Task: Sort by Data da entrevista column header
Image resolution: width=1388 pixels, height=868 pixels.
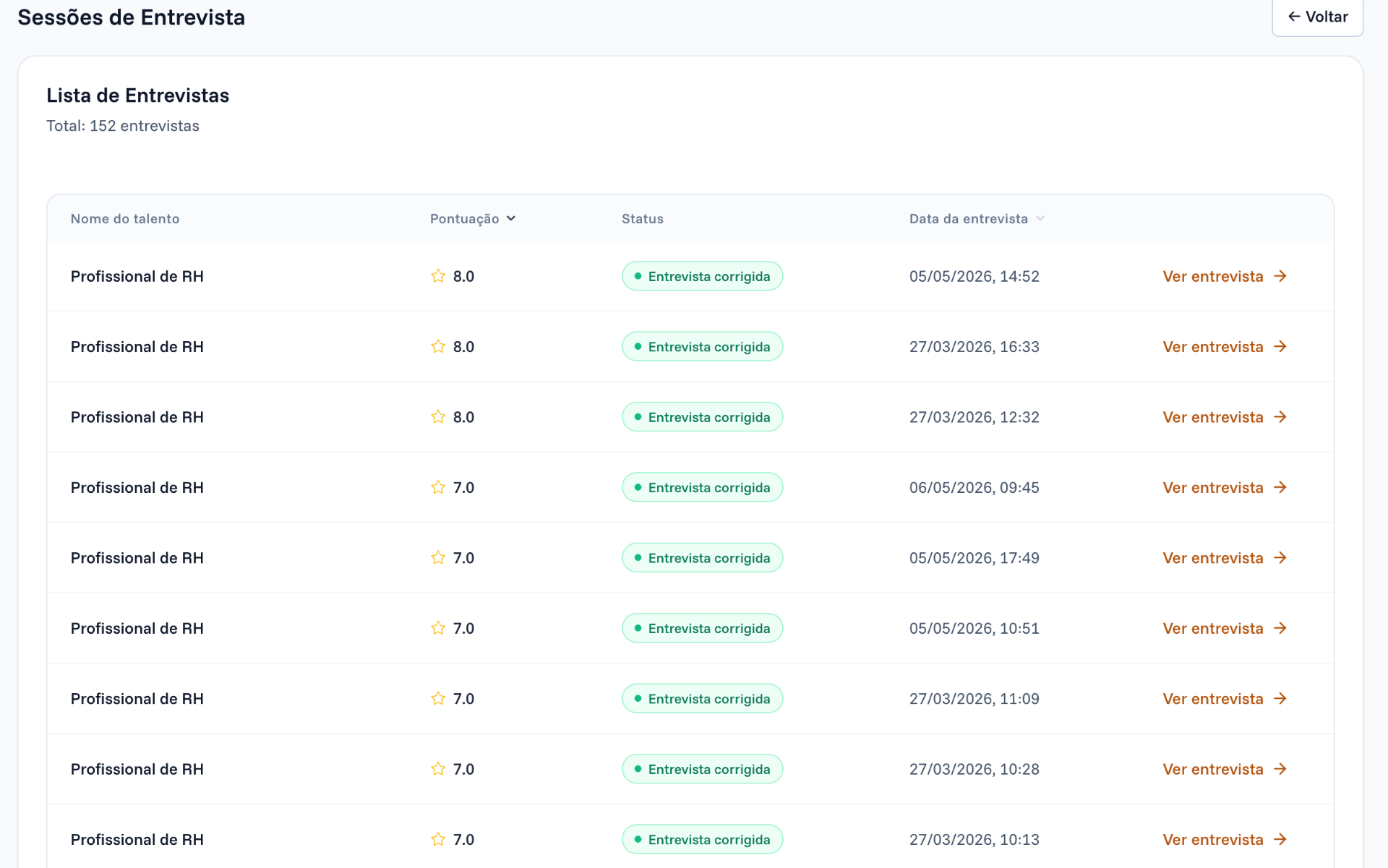Action: click(977, 218)
